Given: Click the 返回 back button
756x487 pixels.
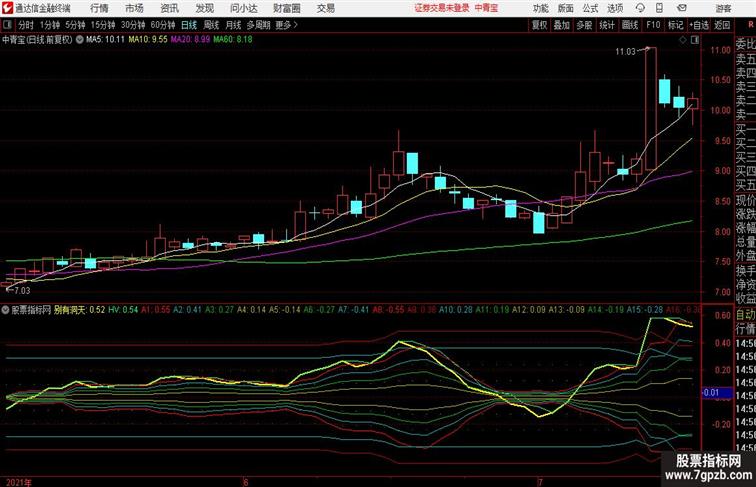Looking at the screenshot, I should coord(722,25).
